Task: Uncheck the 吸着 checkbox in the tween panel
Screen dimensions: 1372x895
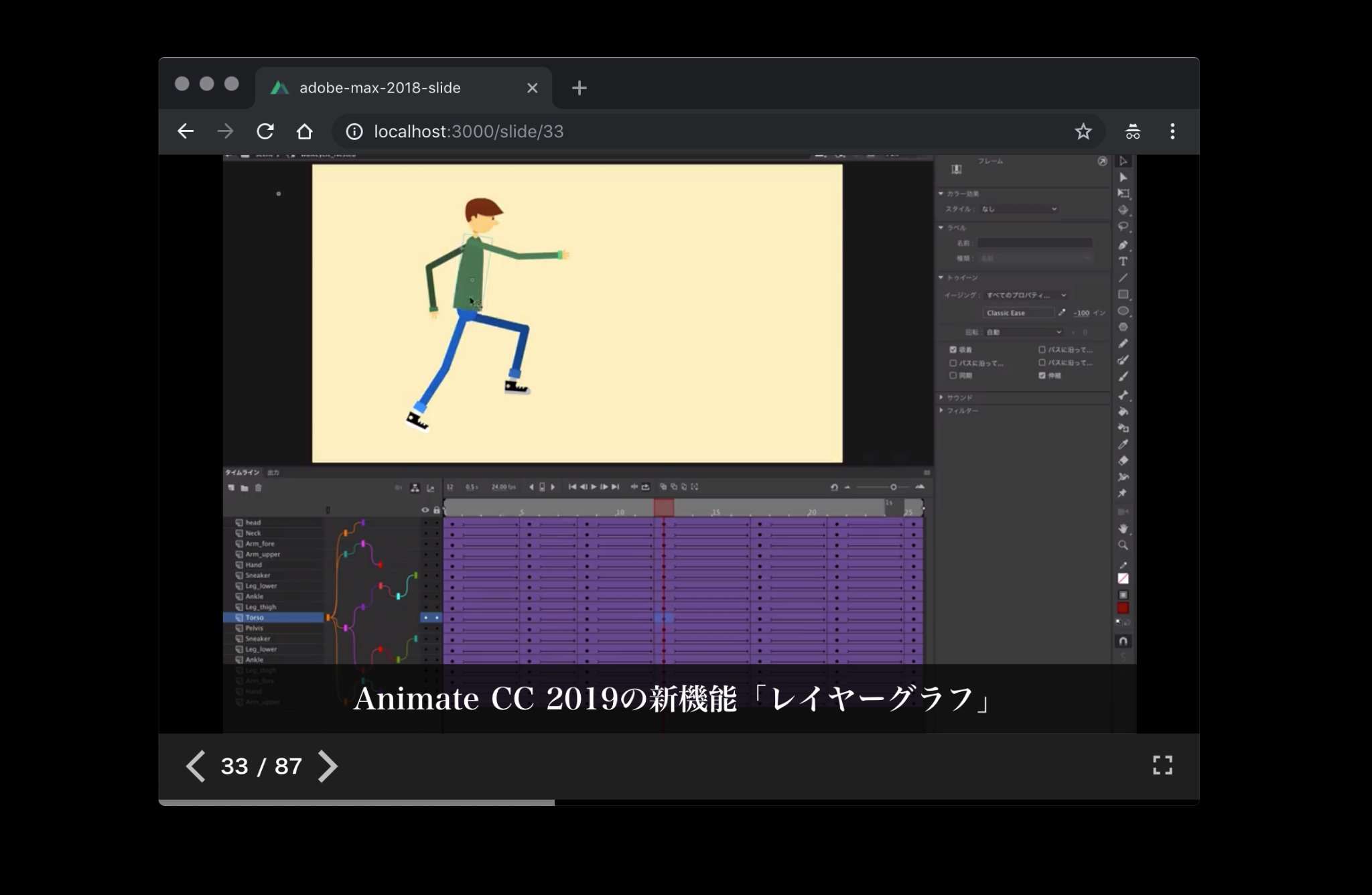Action: point(954,350)
